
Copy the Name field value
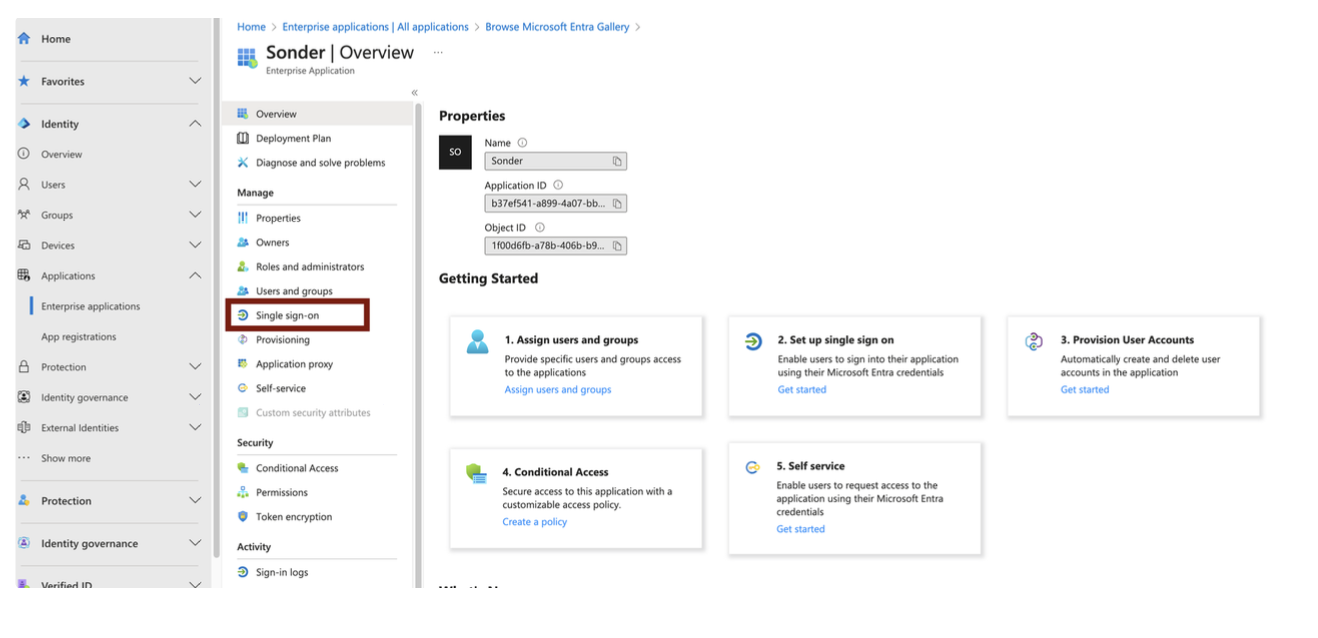click(x=617, y=161)
